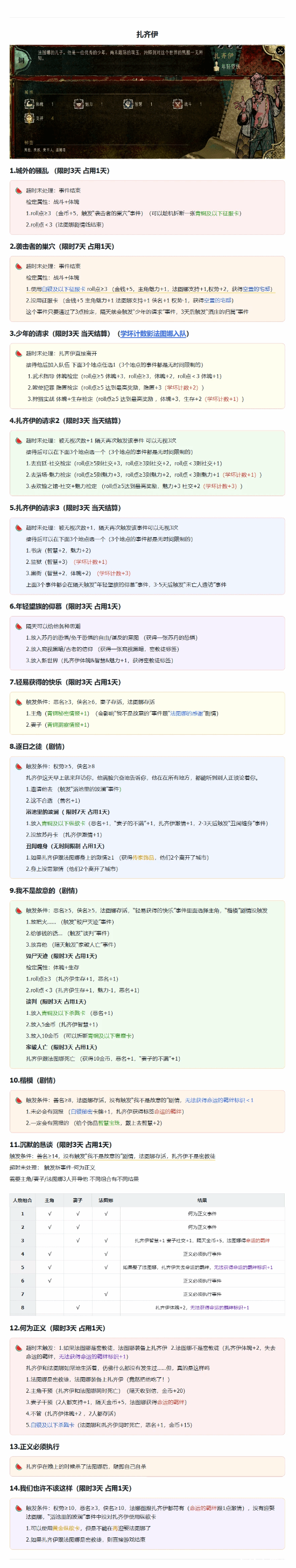
Task: Click the 智慧 attribute icon in the character card
Action: [128, 104]
